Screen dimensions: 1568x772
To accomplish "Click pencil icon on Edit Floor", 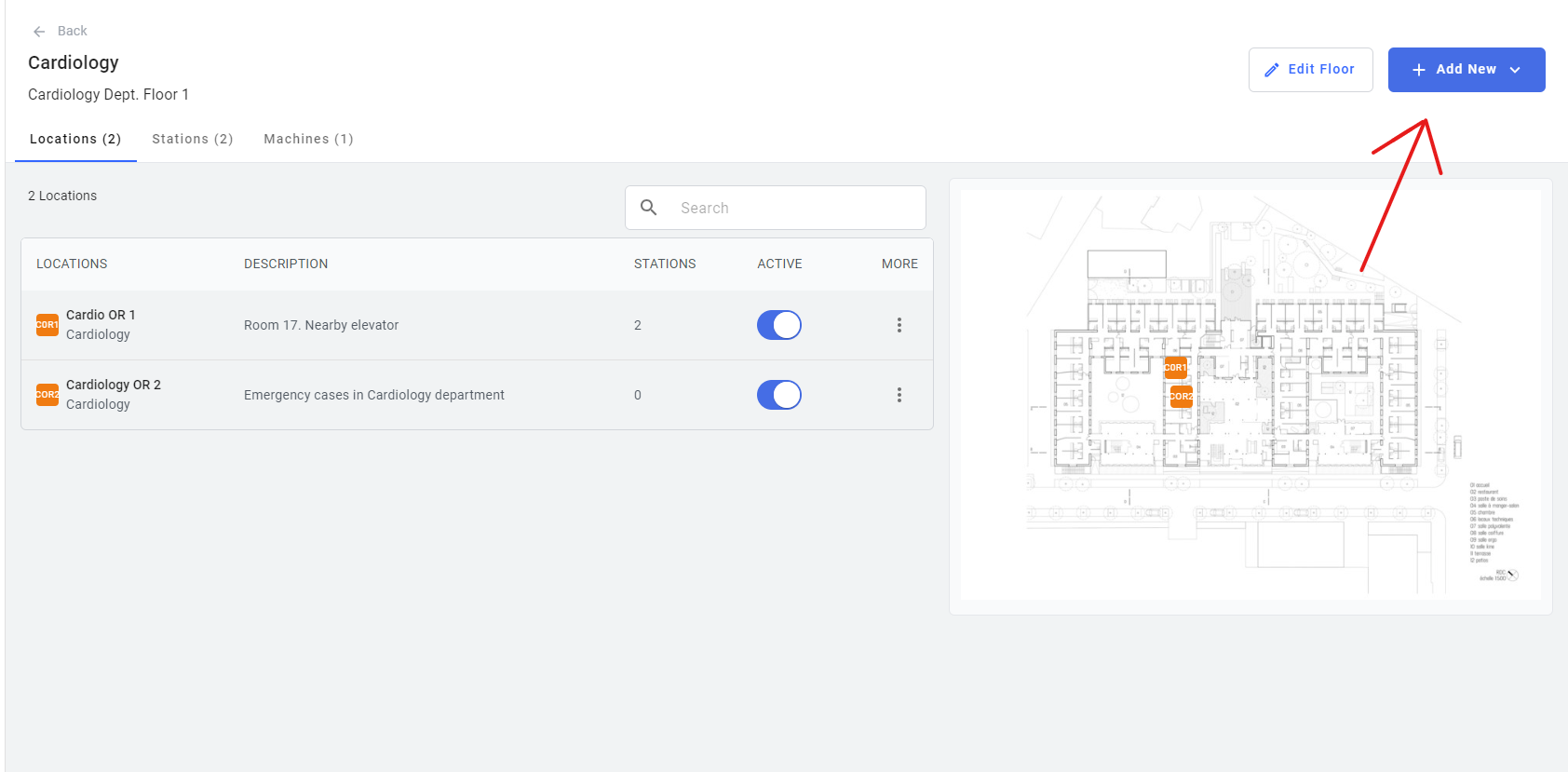I will click(1272, 70).
